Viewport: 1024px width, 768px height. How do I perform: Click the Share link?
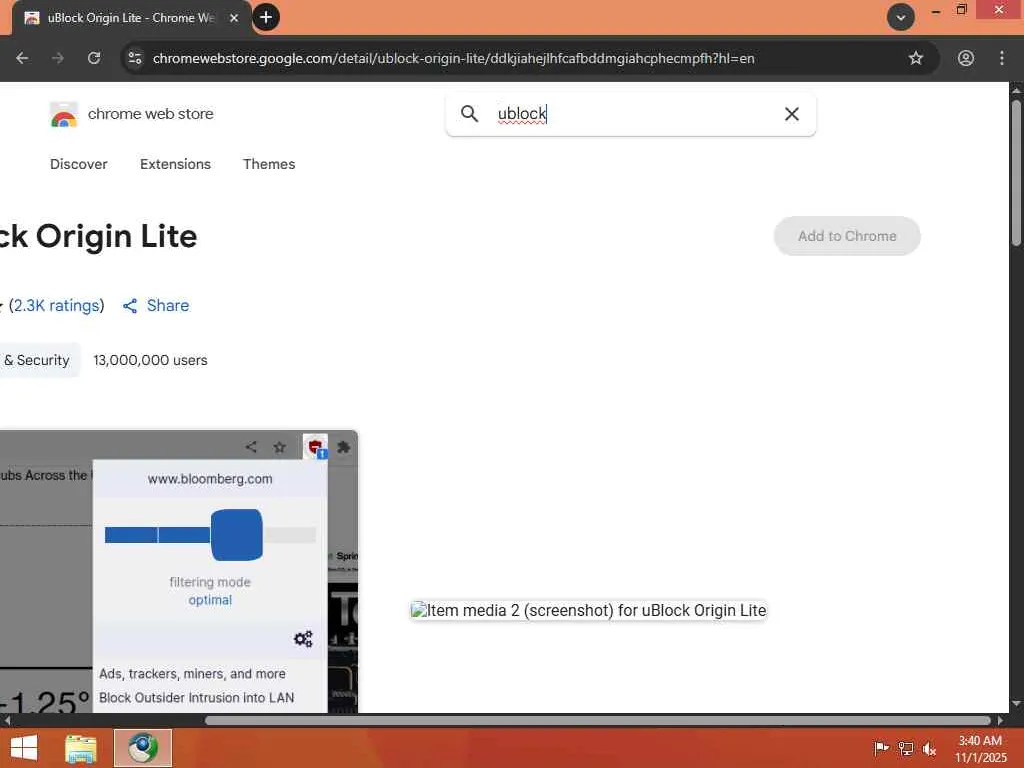click(x=168, y=306)
